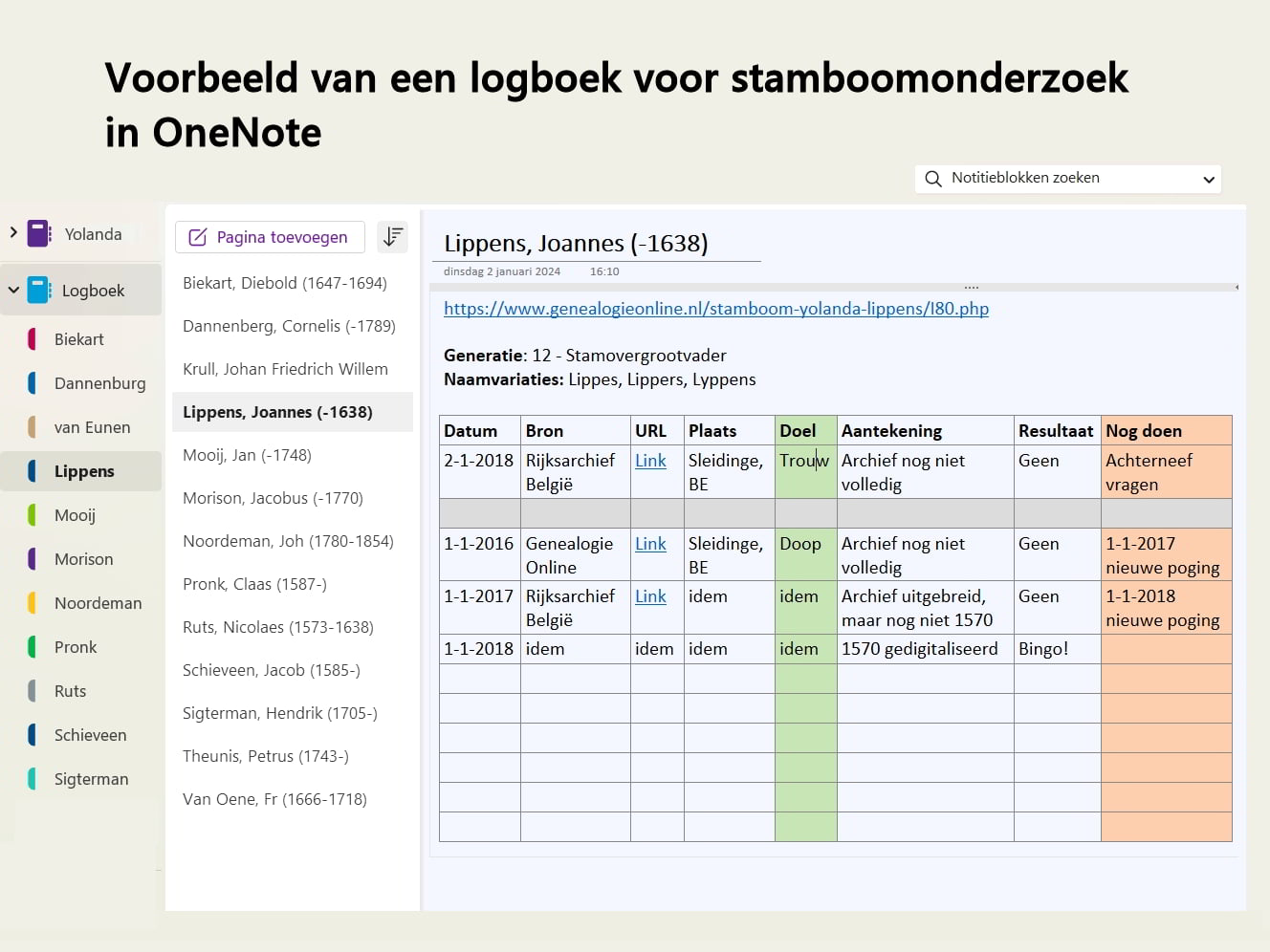The image size is (1270, 952).
Task: Click in the Notitieblokken zoeken search field
Action: click(1062, 178)
